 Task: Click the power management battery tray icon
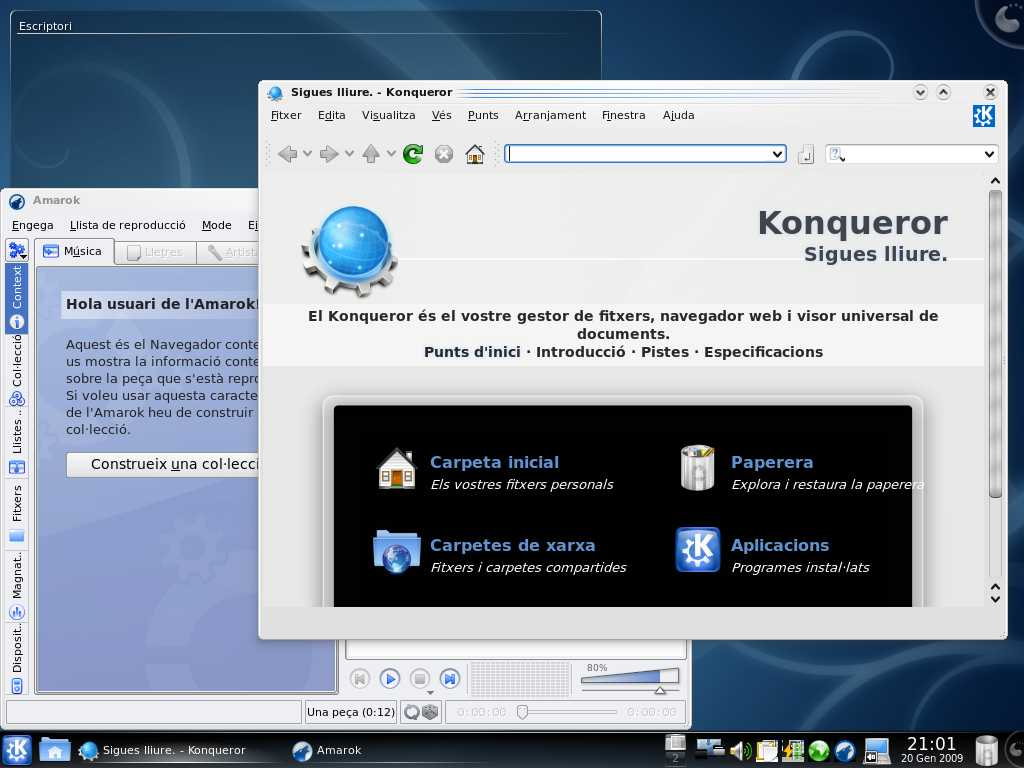click(x=793, y=751)
